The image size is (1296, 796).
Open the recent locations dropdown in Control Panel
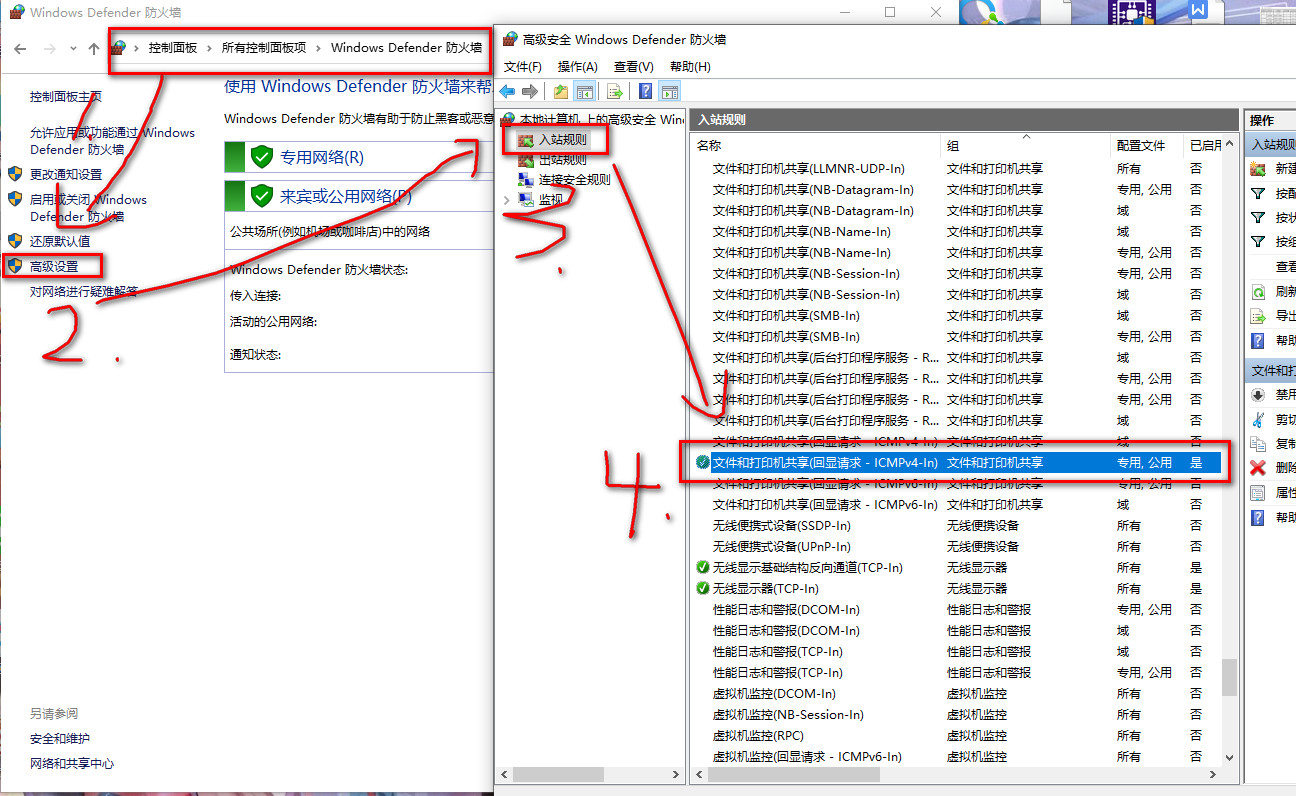click(x=73, y=48)
